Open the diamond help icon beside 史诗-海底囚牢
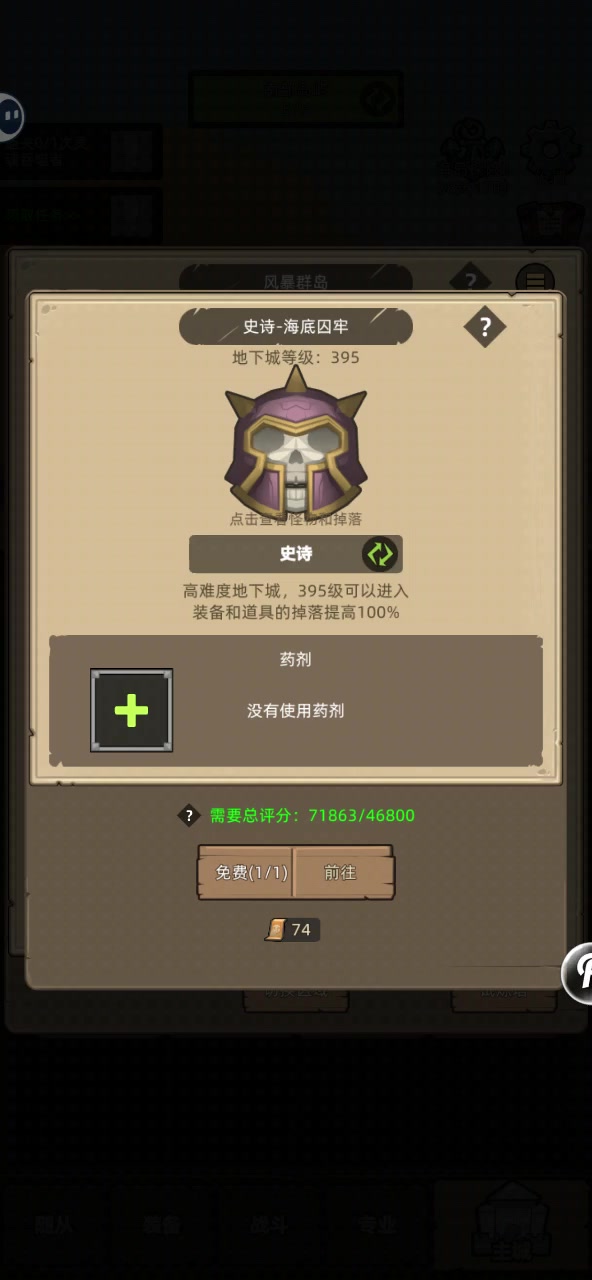The height and width of the screenshot is (1280, 592). click(x=485, y=326)
